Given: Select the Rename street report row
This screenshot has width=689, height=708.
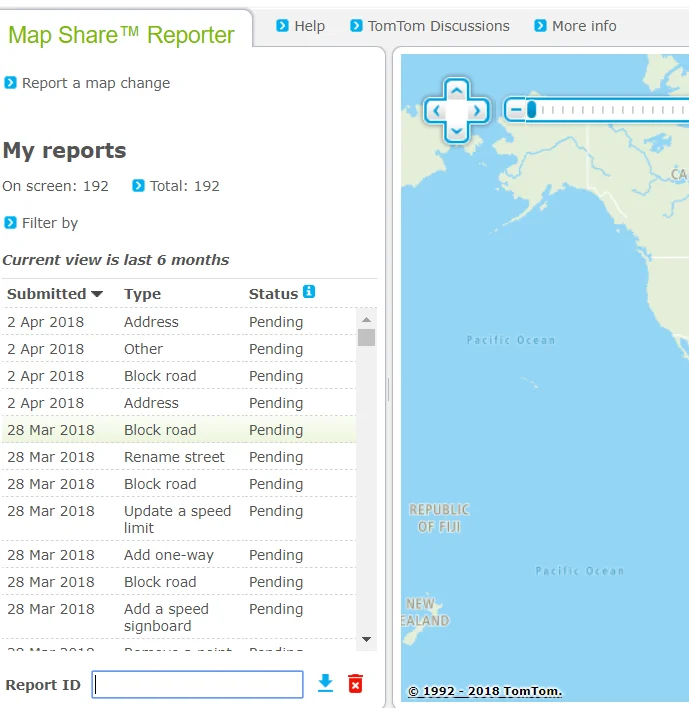Looking at the screenshot, I should pos(179,457).
